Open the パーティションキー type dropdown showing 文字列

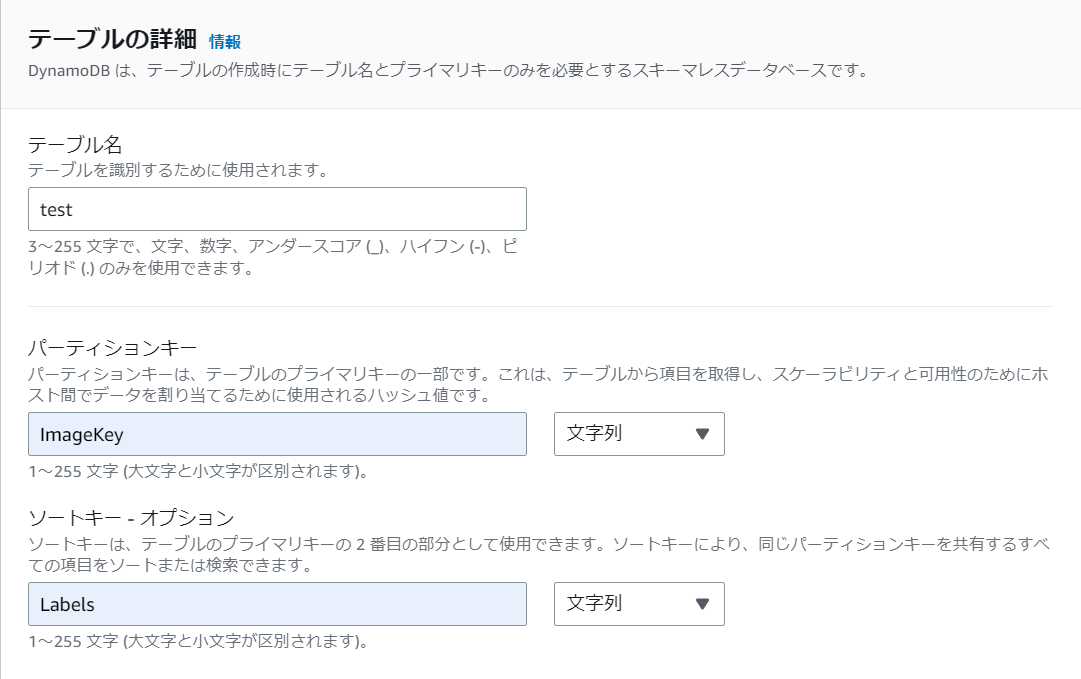(639, 434)
